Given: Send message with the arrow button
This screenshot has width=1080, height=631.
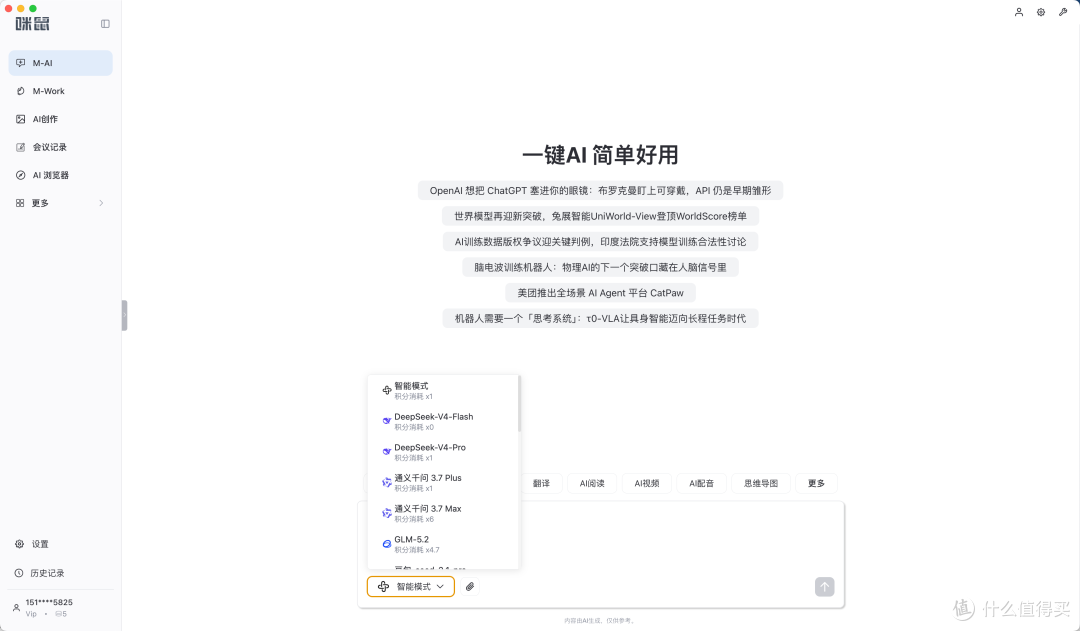Looking at the screenshot, I should tap(824, 586).
